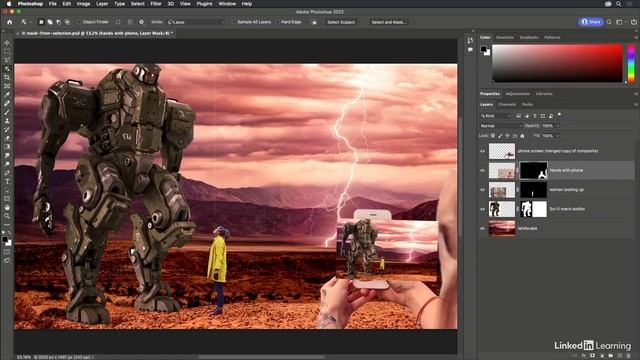Toggle the Object Finder checkbox

80,22
